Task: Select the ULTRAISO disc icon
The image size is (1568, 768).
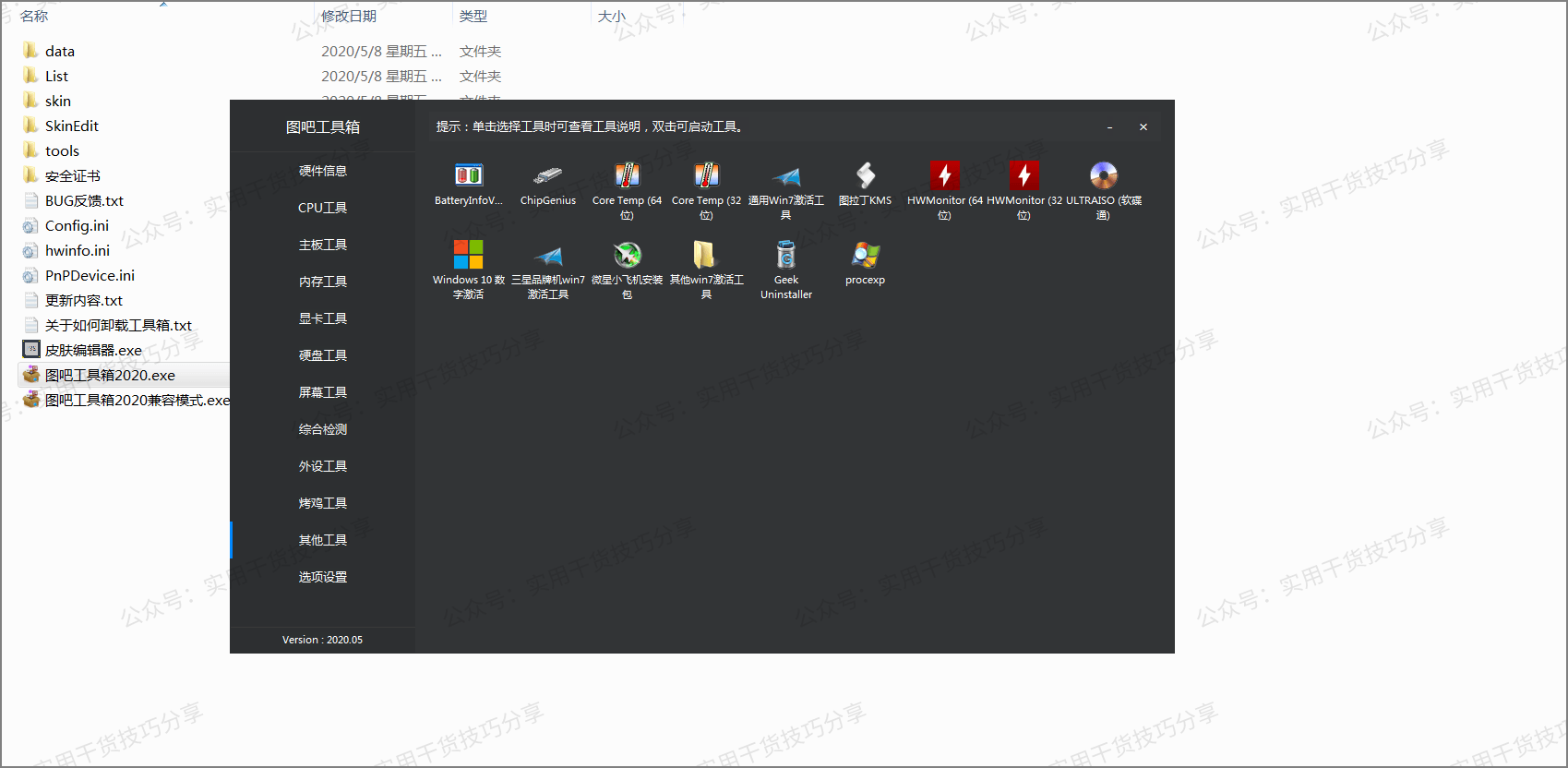Action: (x=1103, y=176)
